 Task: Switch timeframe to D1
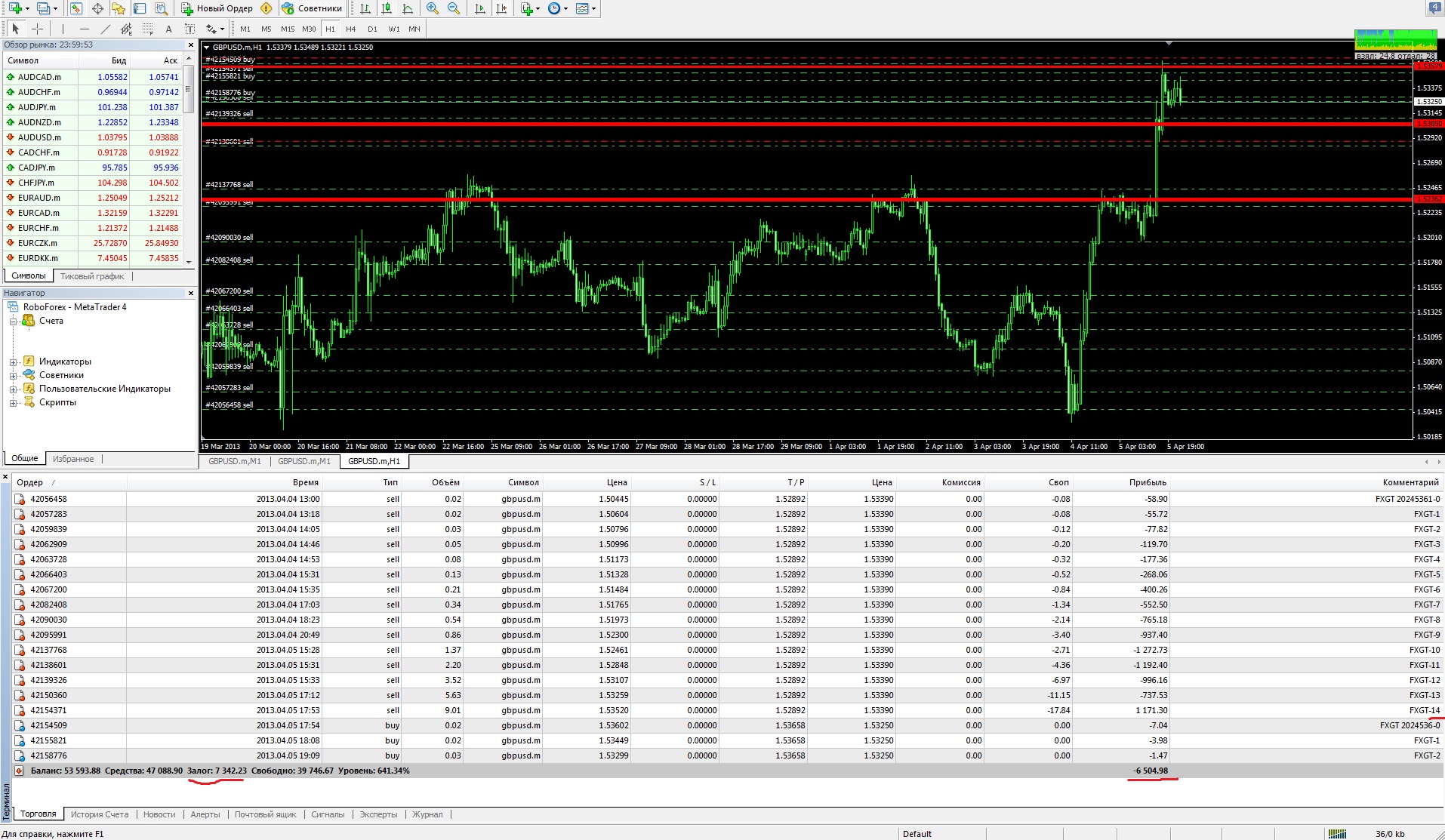[x=372, y=29]
